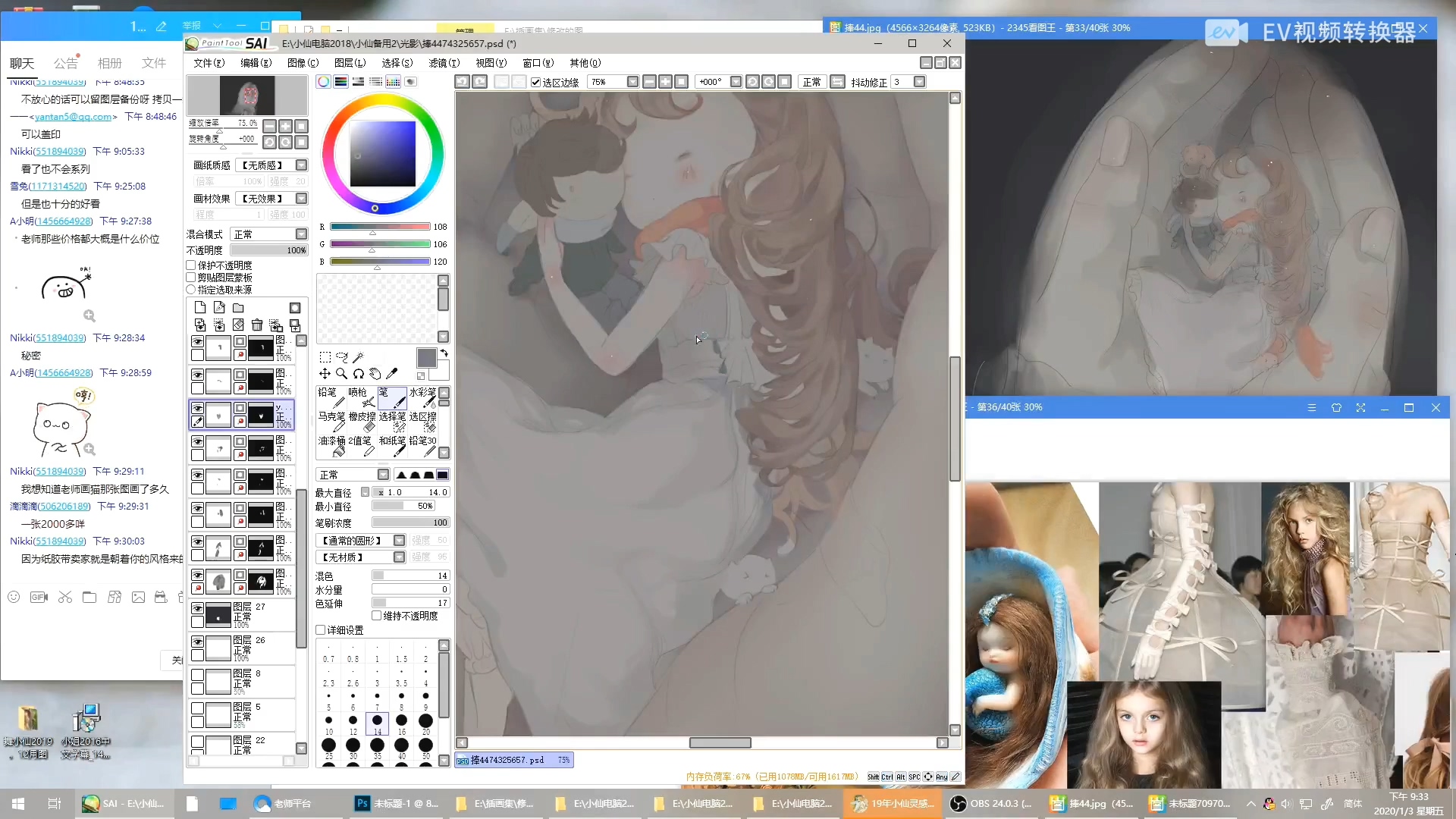The height and width of the screenshot is (819, 1456).
Task: Choose the 橡皮擦 eraser tool
Action: (362, 422)
